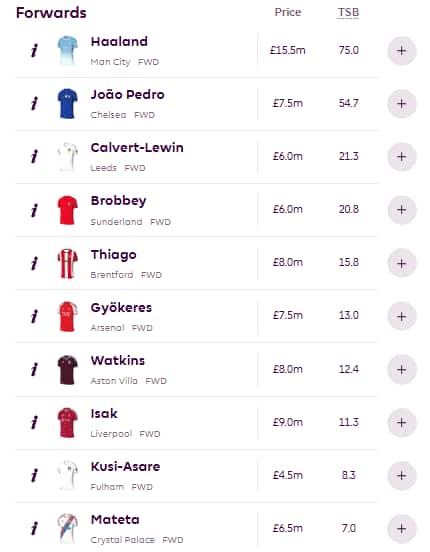Select Watkins' £8.0m price cell

(x=288, y=369)
